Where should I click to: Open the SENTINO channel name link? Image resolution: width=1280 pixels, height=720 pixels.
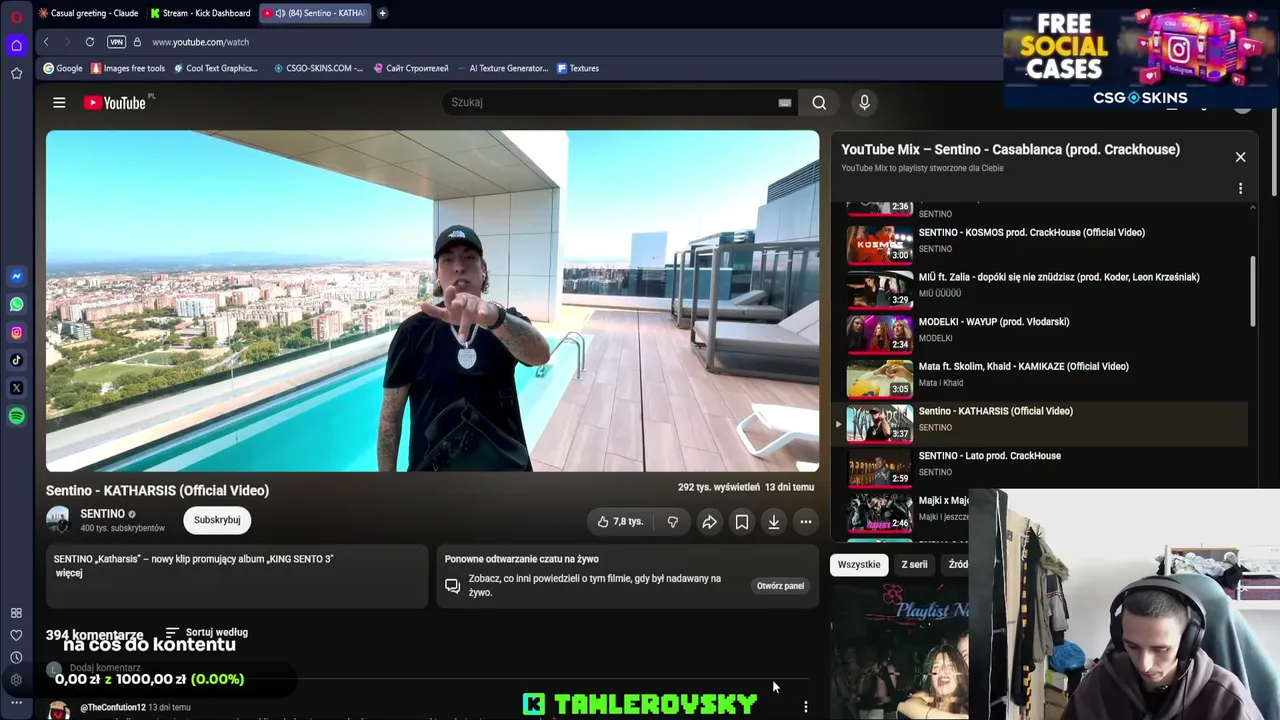tap(102, 514)
